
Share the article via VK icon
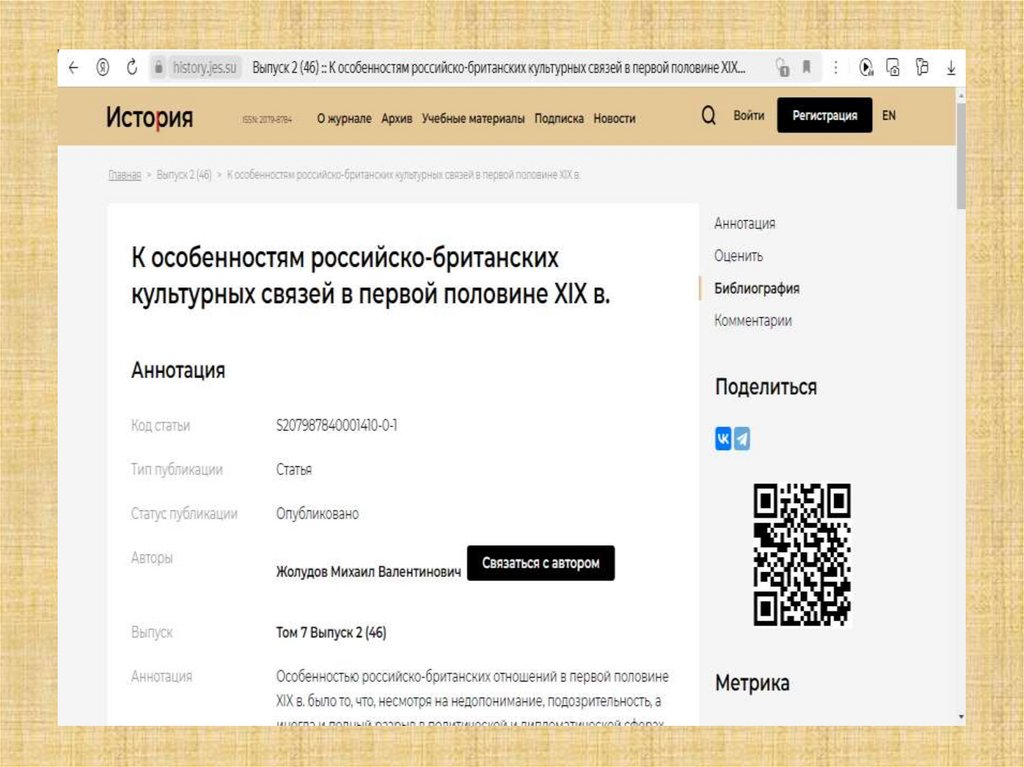[723, 439]
